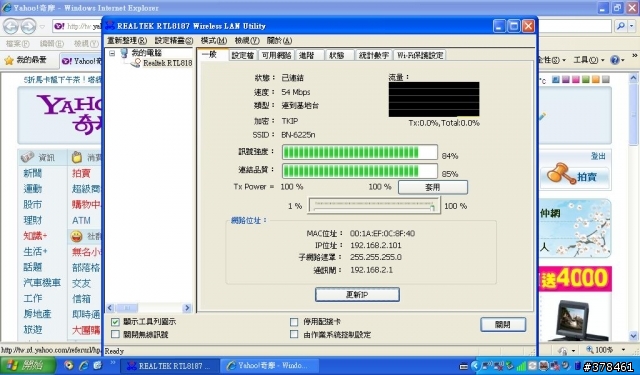Launch Internet Explorer from the quick launch bar

84,365
